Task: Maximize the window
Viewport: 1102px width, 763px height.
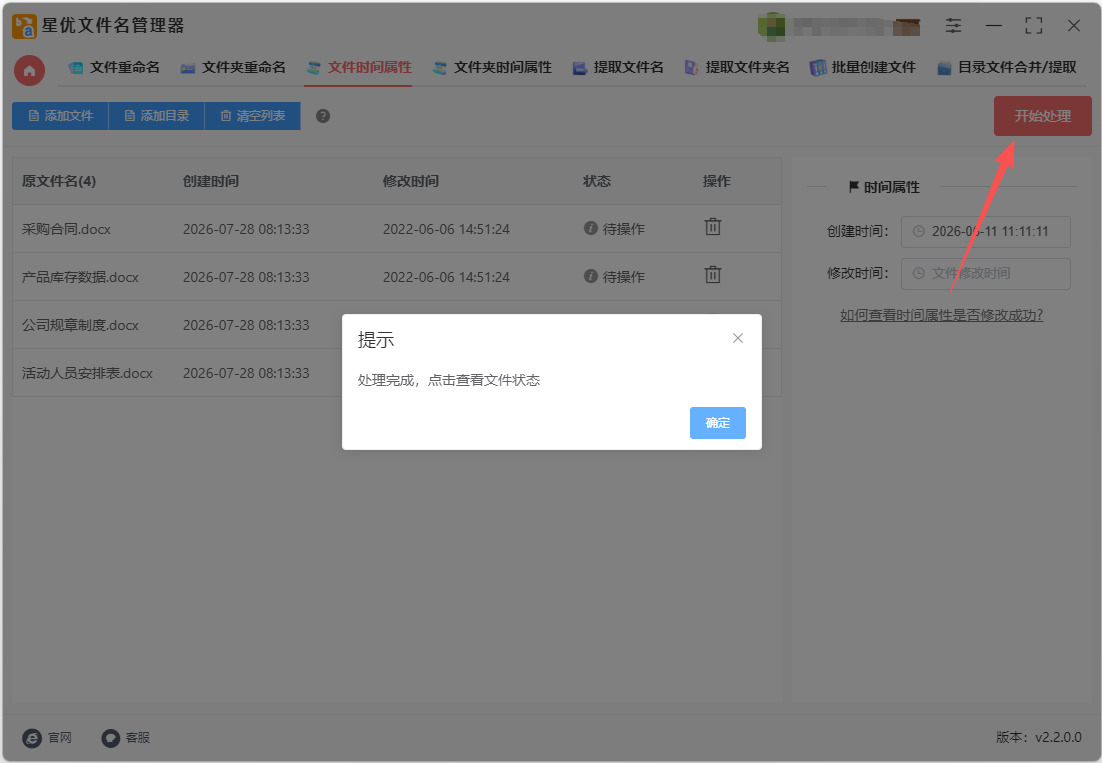Action: point(1033,26)
